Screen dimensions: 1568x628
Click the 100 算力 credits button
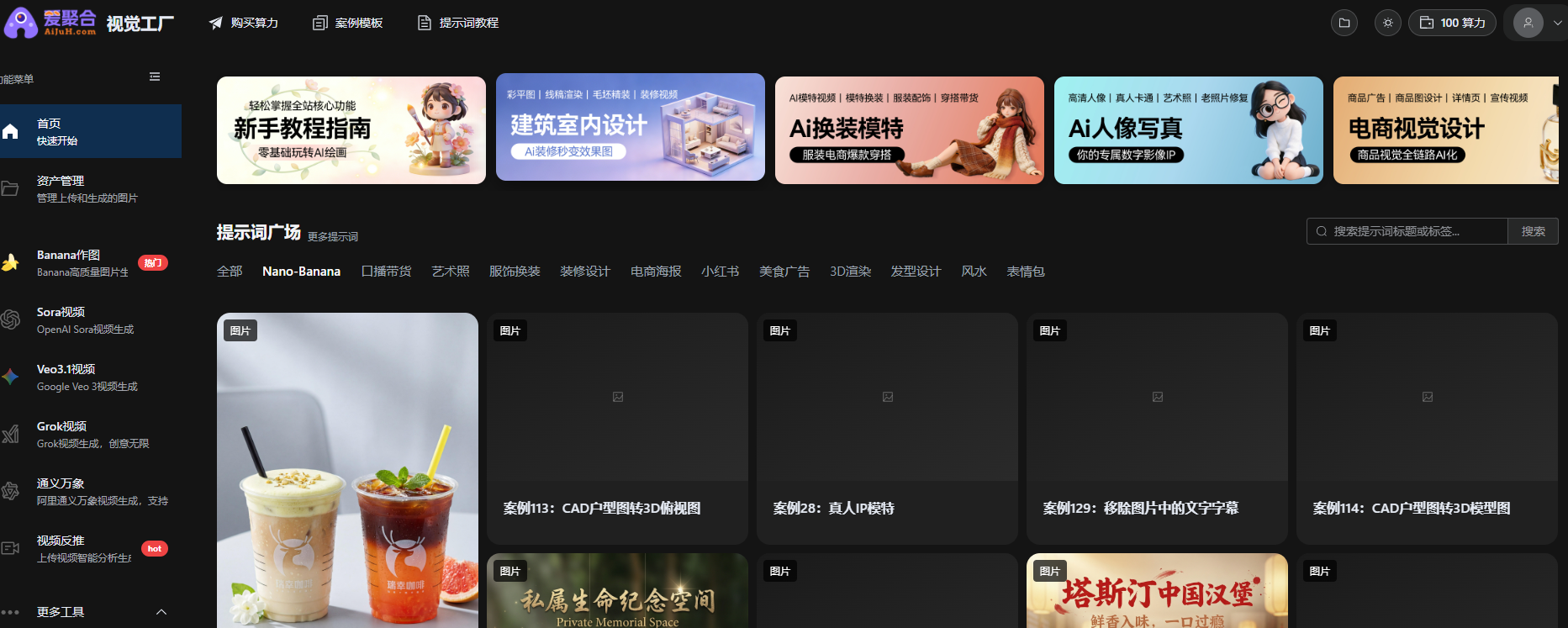click(1452, 23)
